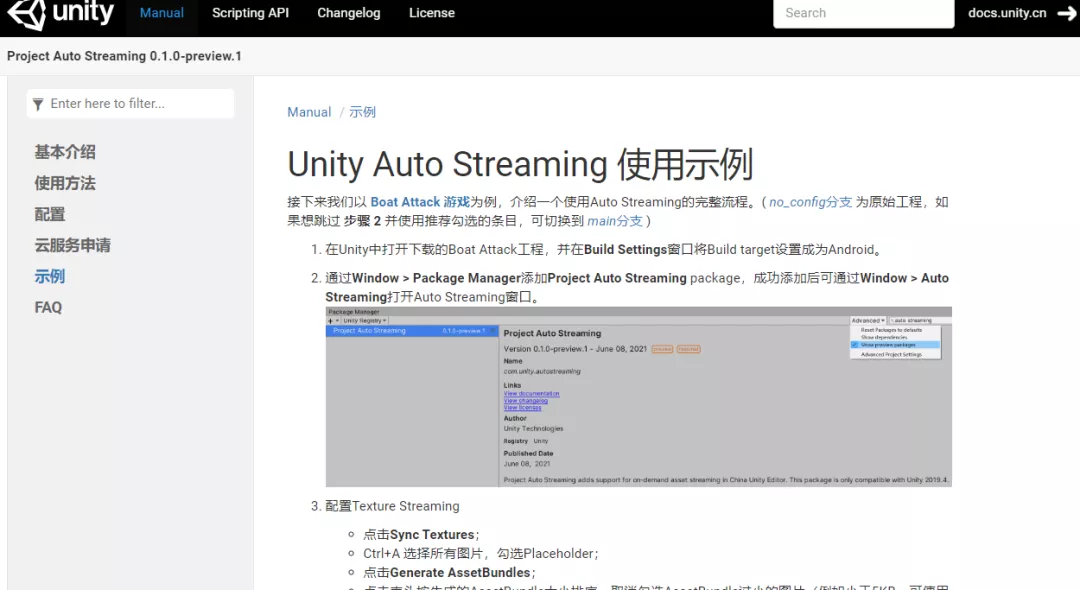The width and height of the screenshot is (1080, 590).
Task: Select Reset Packages to defaults
Action: [891, 330]
